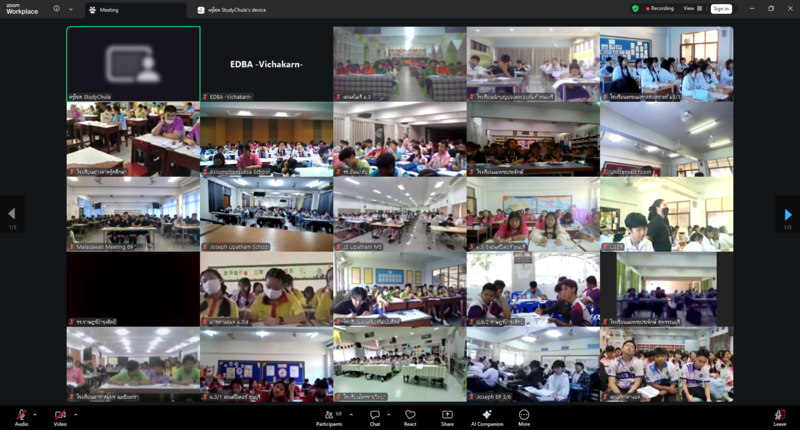Screen dimensions: 800x430
Task: Click the EDBA -Vichakarn- name label
Action: point(231,96)
